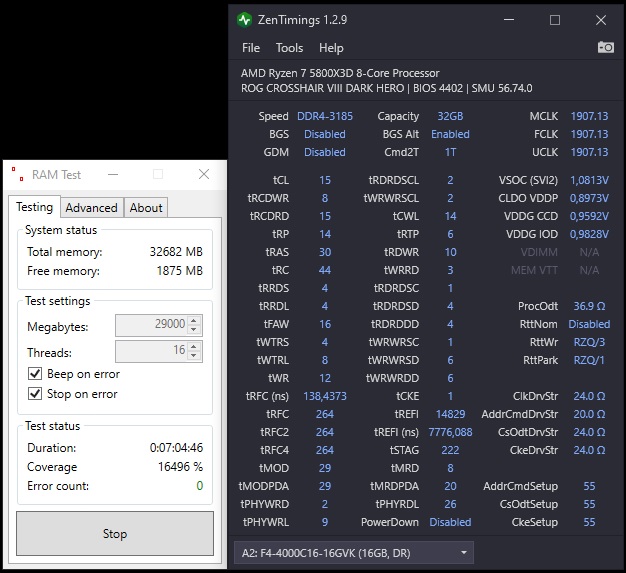
Task: Decrease Megabytes value with down arrow
Action: tap(194, 329)
